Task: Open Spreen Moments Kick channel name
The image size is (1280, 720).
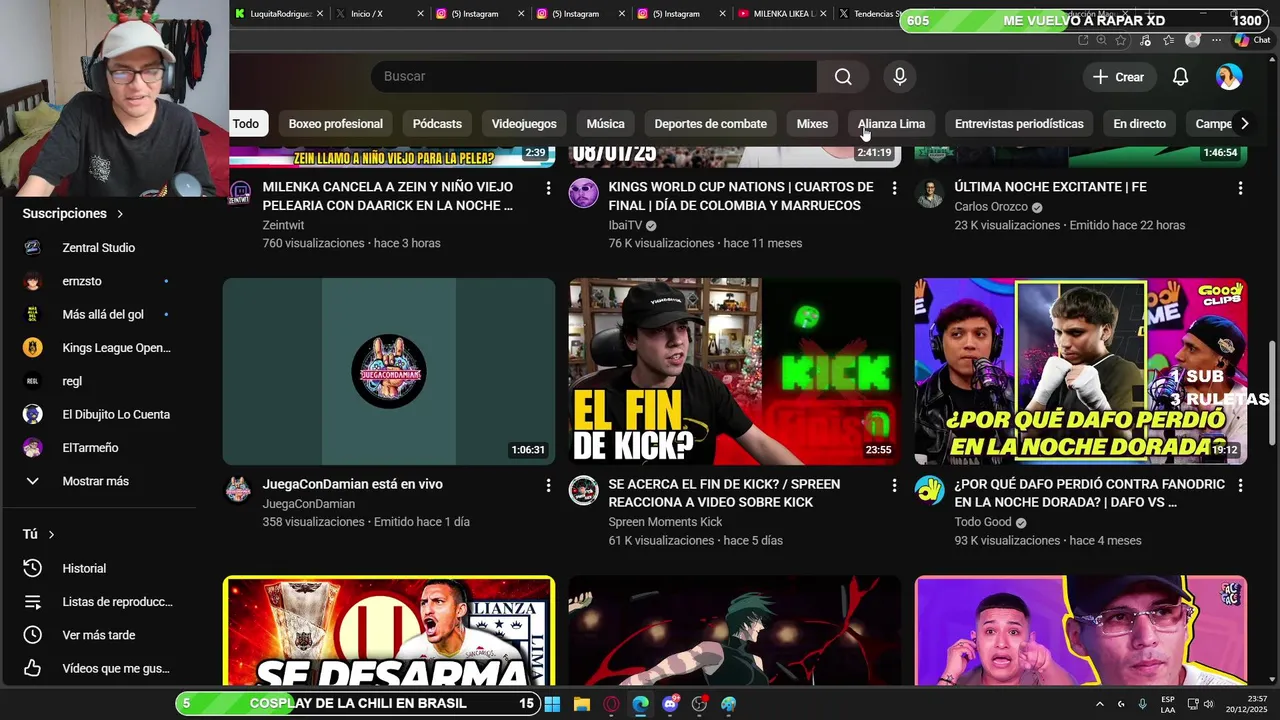Action: (665, 522)
